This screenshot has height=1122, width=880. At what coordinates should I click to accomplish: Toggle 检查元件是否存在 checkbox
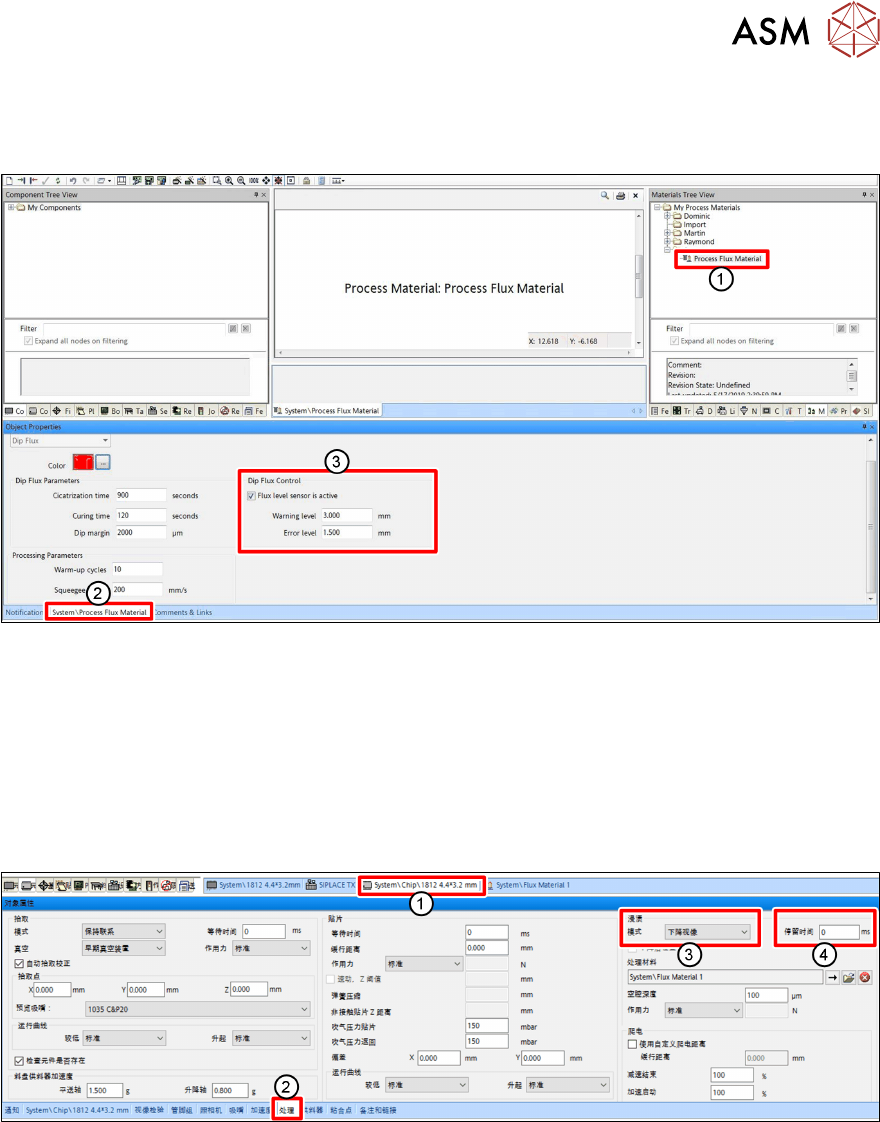(19, 1060)
